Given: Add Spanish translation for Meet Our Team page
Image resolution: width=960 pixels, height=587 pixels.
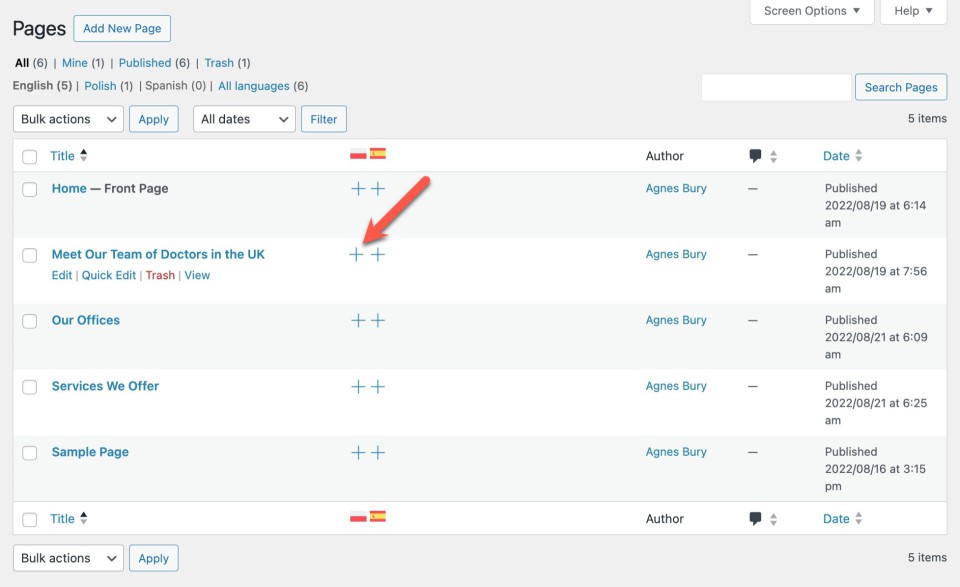Looking at the screenshot, I should point(378,255).
